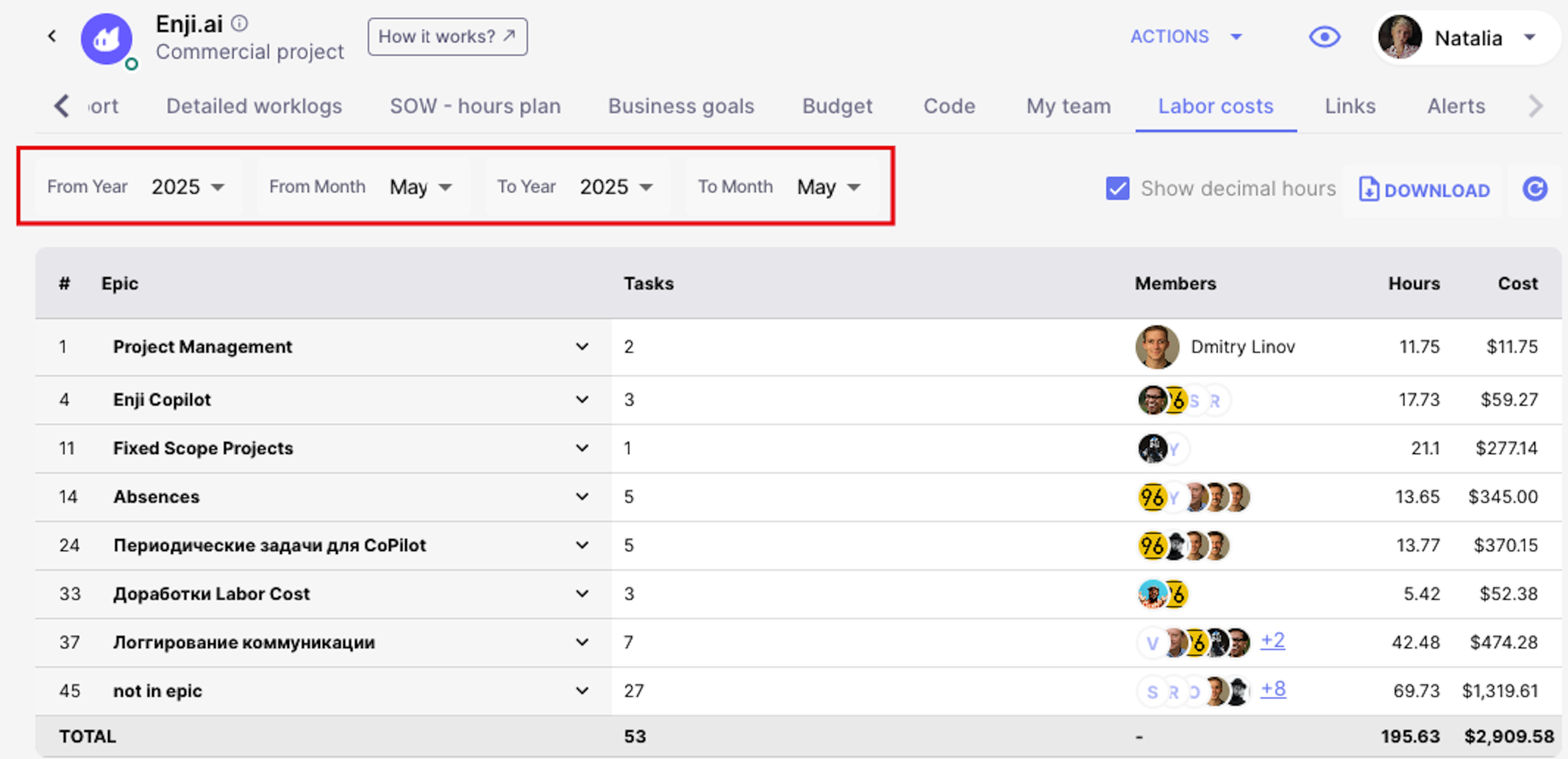Click the +2 more members link
This screenshot has width=1568, height=759.
tap(1272, 641)
